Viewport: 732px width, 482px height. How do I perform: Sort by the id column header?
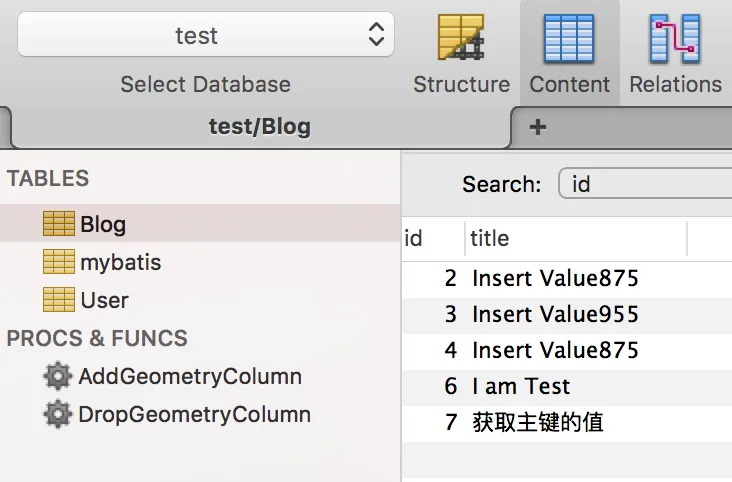tap(430, 238)
